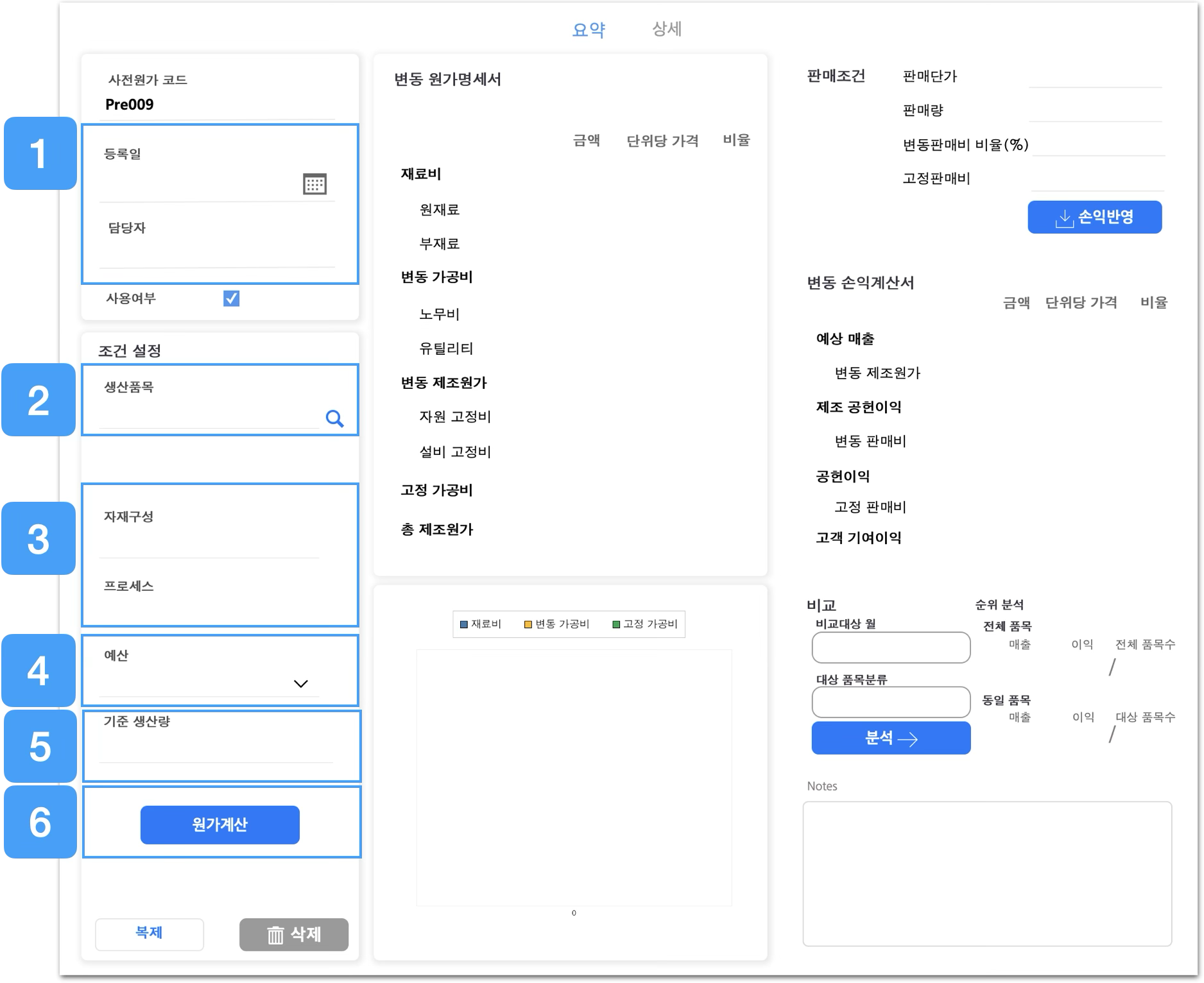Click the 전체 품목 label in 순위 분석
This screenshot has width=1204, height=983.
pos(1008,626)
